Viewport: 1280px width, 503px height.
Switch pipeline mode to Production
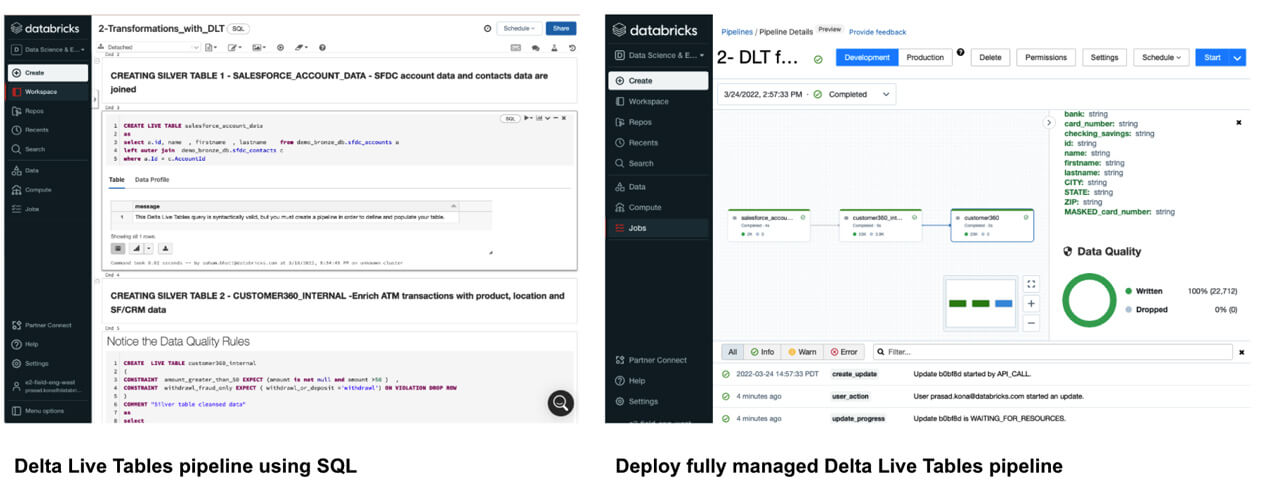tap(925, 57)
